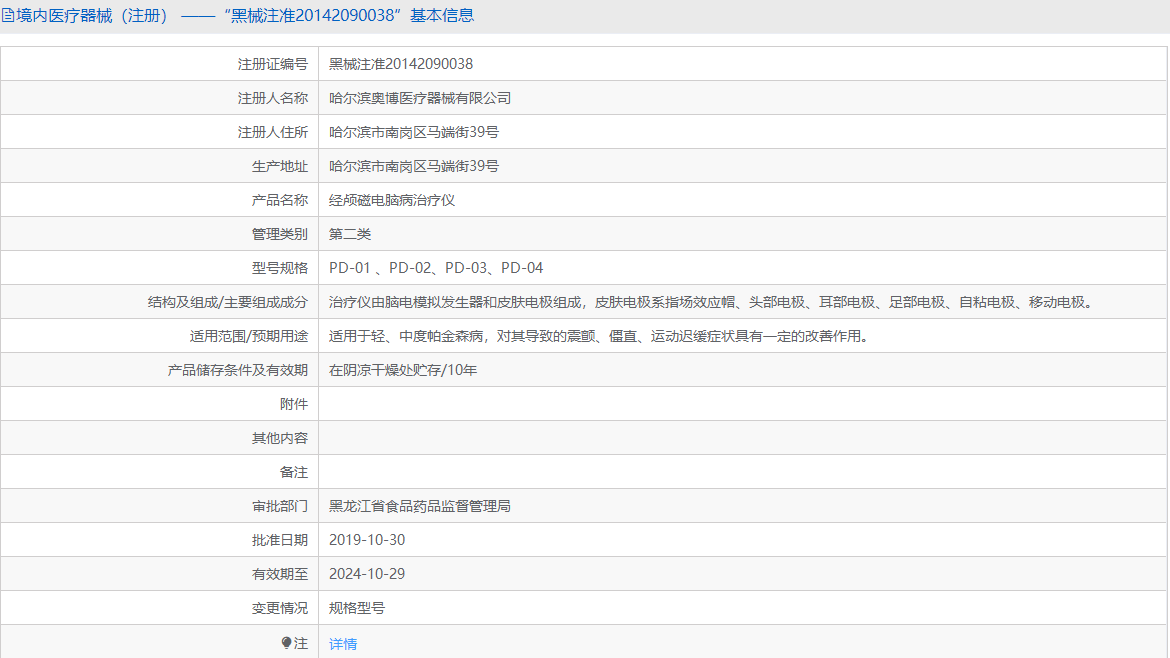1170x658 pixels.
Task: Click the approving department 黑龙江省食品药品监督管理局
Action: click(x=420, y=506)
